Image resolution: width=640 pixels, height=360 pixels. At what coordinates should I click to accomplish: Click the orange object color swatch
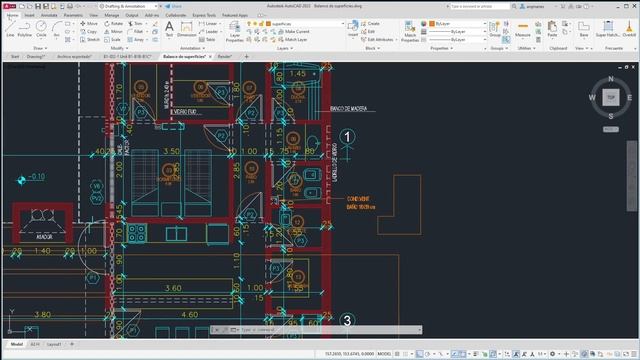[x=432, y=24]
